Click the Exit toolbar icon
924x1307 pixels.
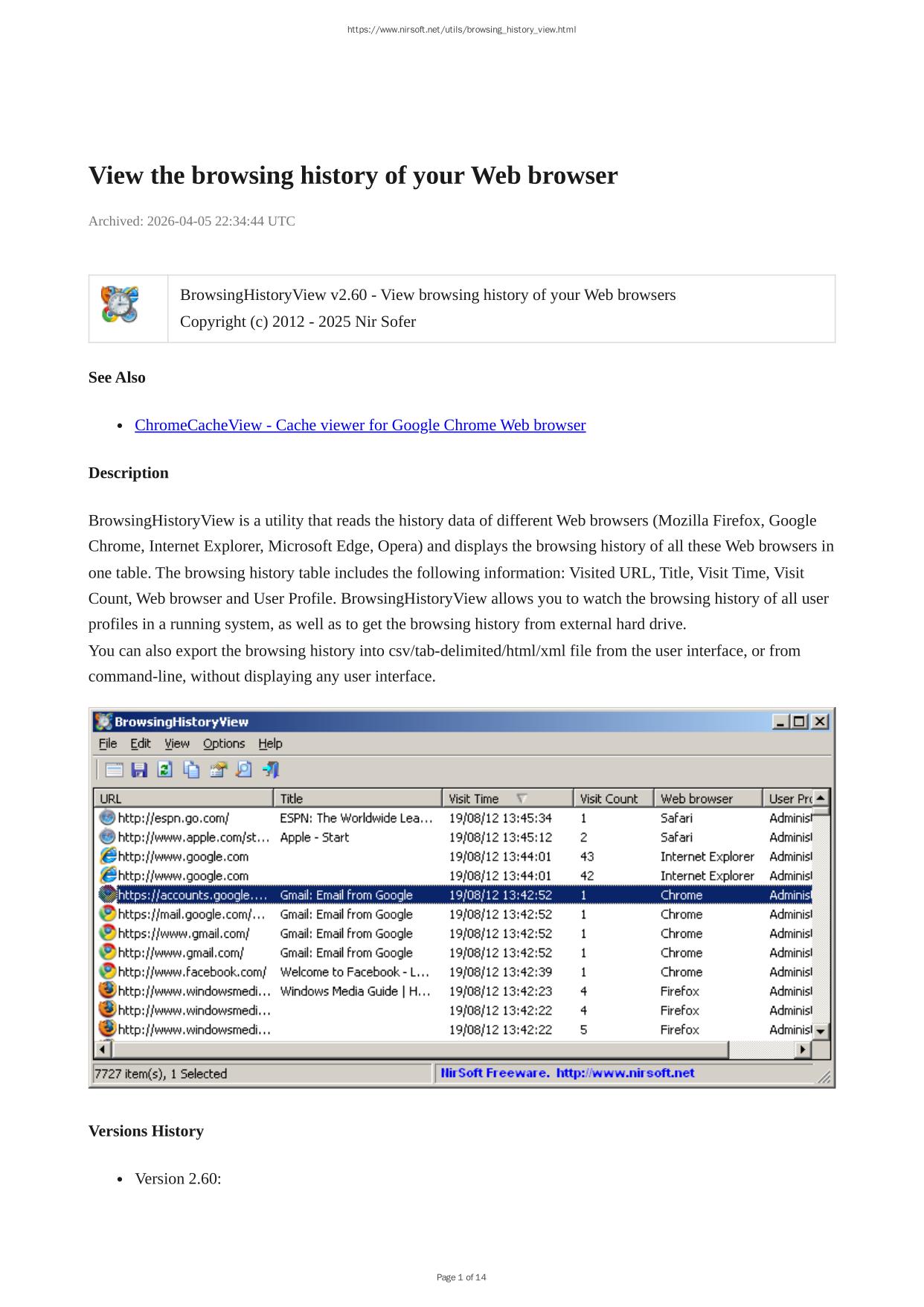coord(270,770)
